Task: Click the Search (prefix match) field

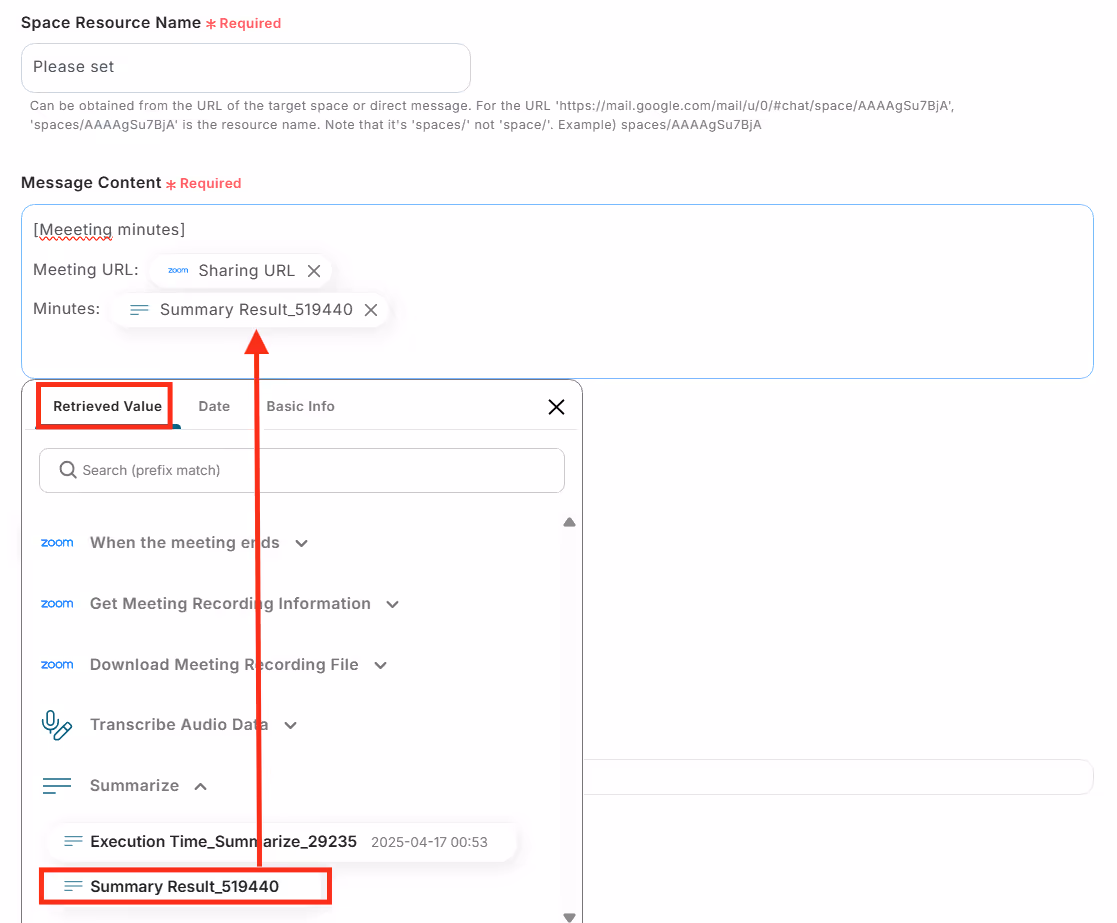Action: coord(302,470)
